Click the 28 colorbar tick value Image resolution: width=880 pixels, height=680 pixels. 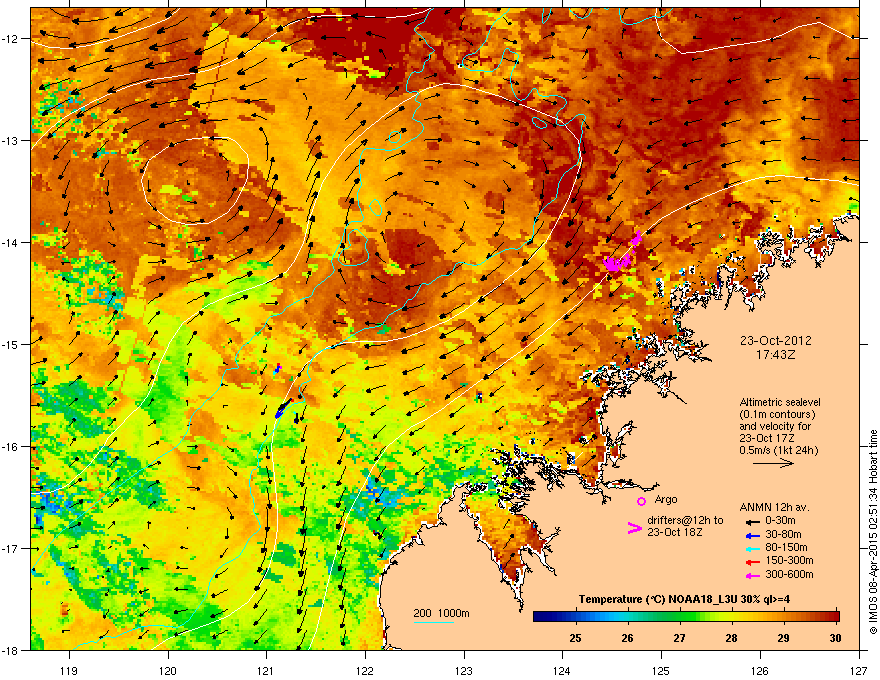coord(731,638)
